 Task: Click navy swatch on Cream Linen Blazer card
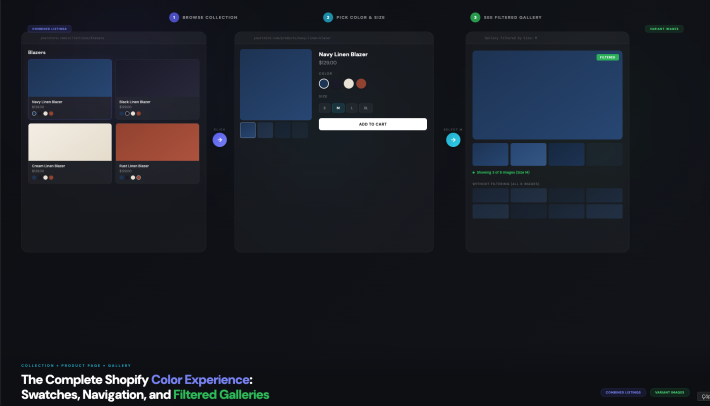click(x=34, y=177)
